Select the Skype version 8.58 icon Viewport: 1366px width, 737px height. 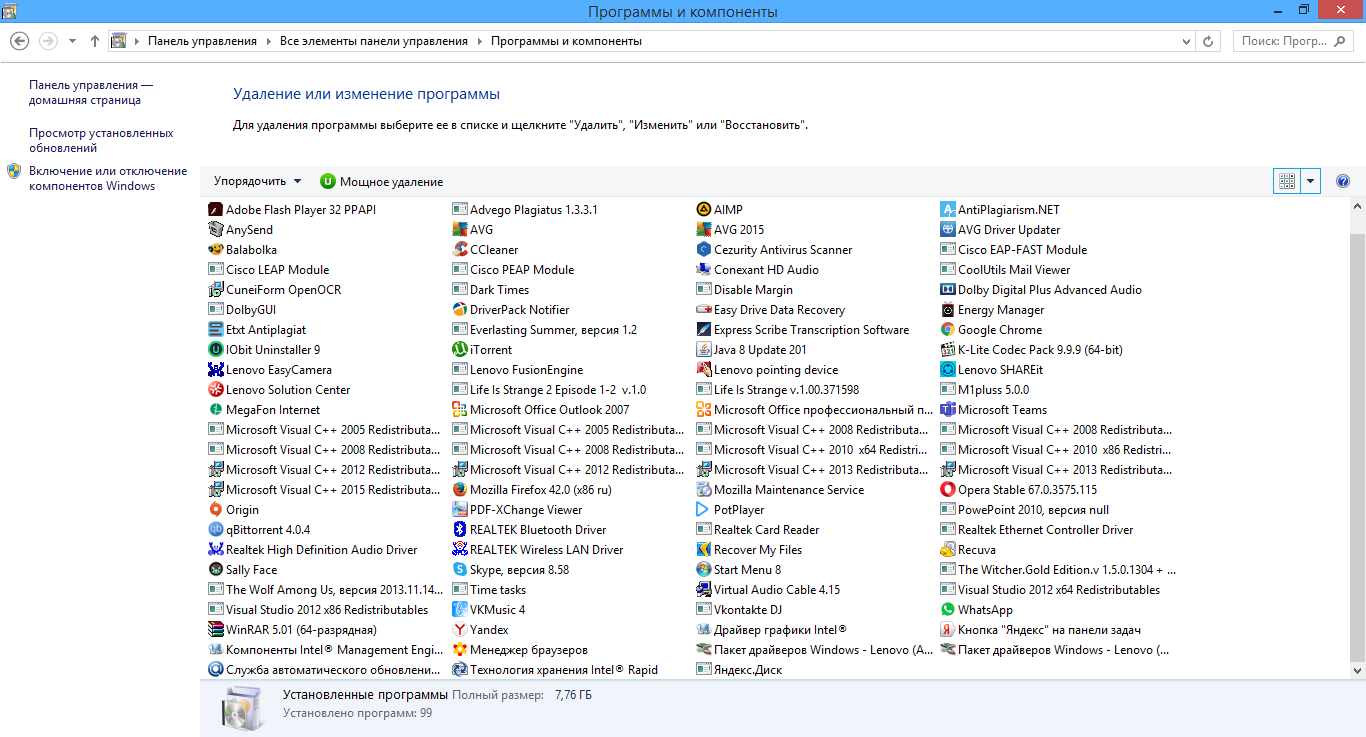pyautogui.click(x=460, y=570)
